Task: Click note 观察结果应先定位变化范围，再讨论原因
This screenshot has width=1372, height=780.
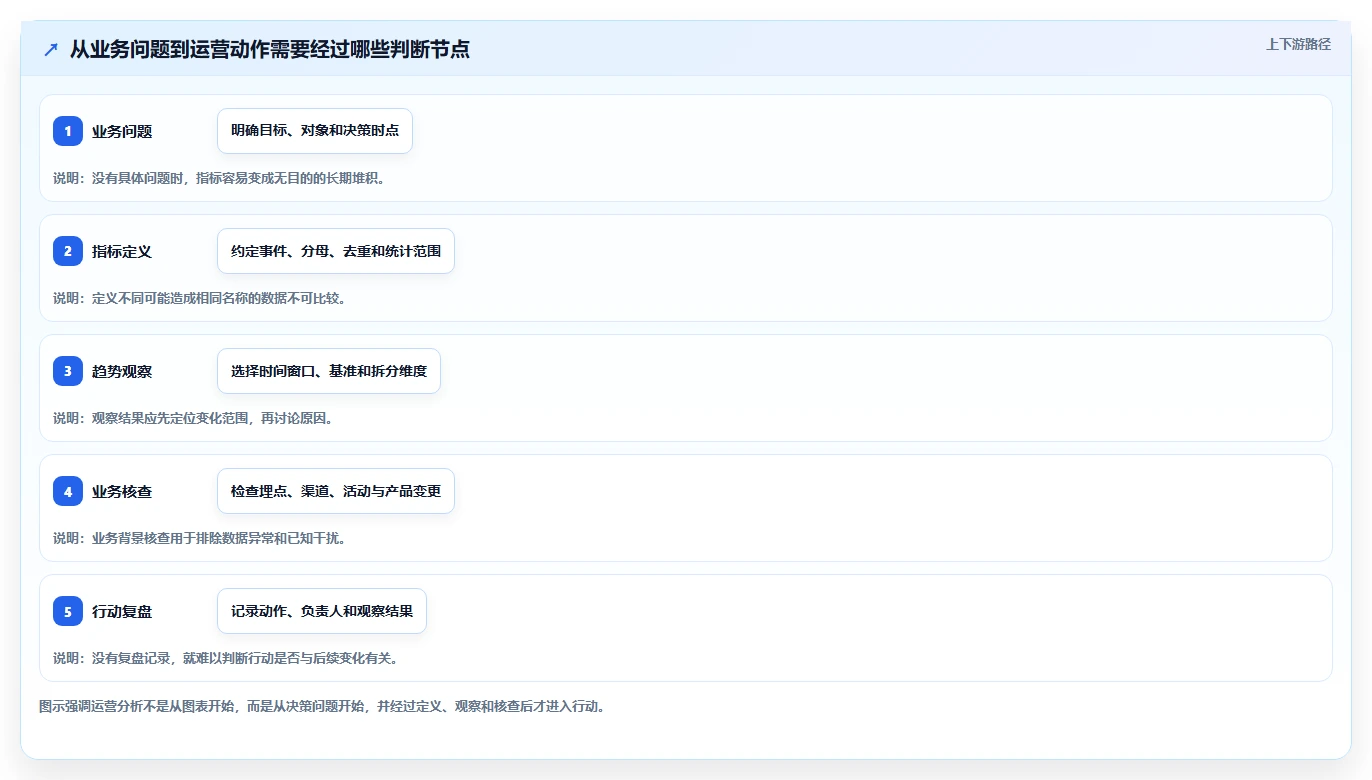Action: tap(193, 418)
